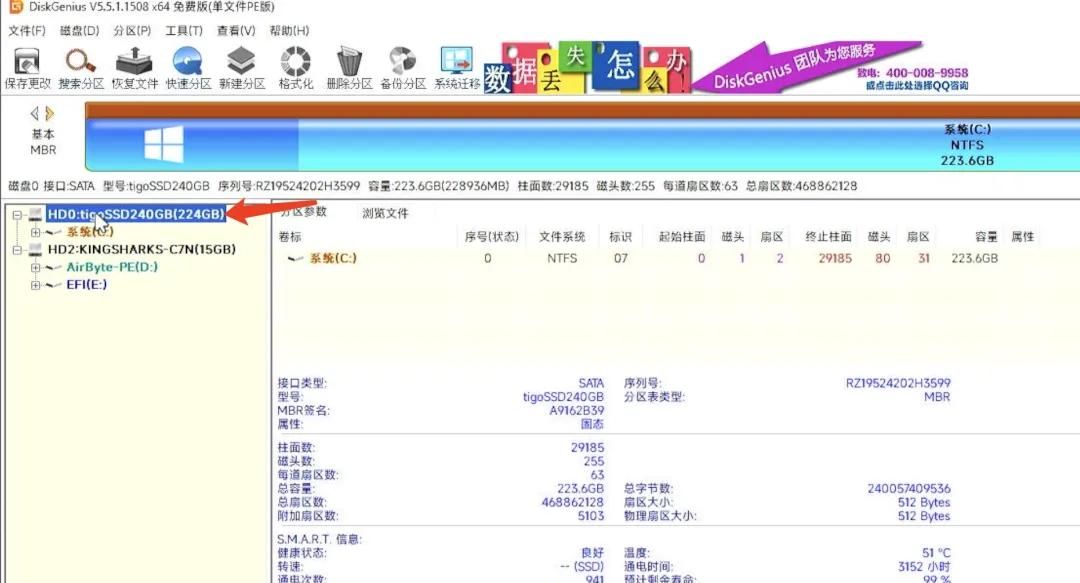Click the 卷标 column header

[x=290, y=237]
